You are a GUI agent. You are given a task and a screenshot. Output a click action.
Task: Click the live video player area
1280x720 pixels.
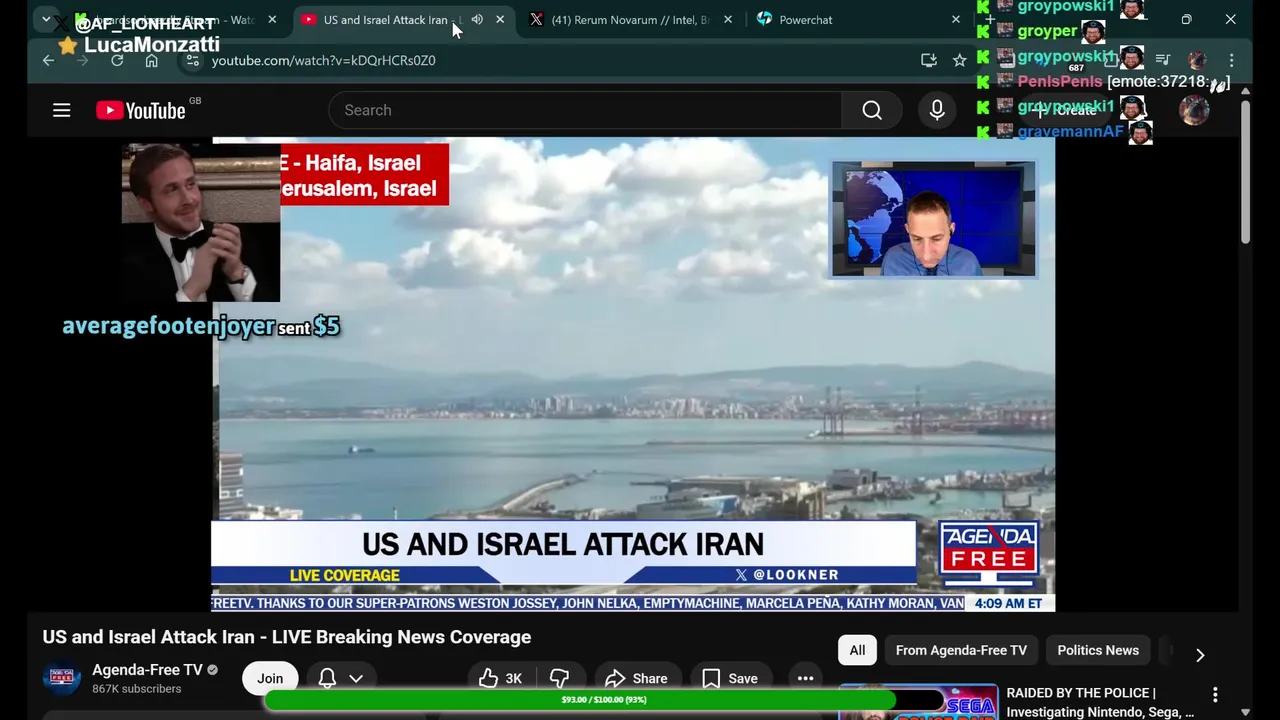633,373
